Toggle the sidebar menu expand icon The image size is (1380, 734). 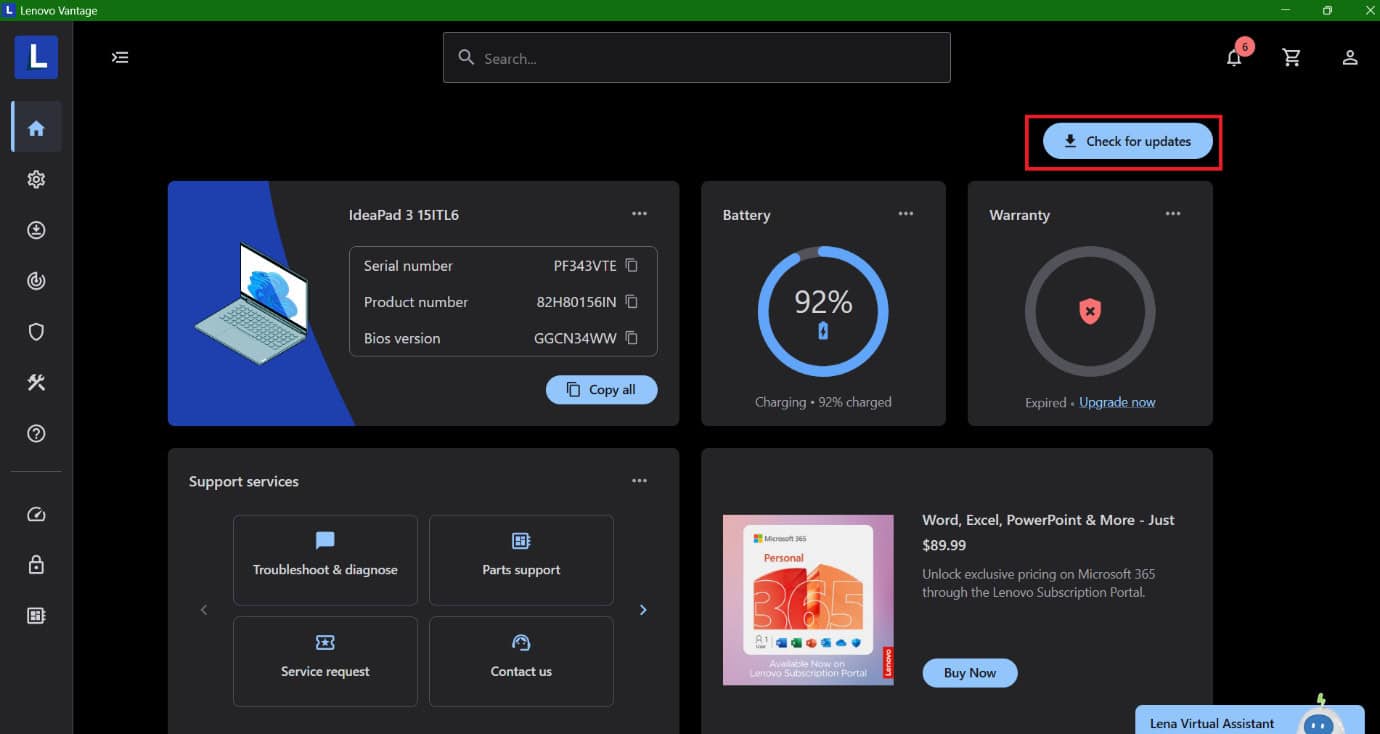click(120, 58)
